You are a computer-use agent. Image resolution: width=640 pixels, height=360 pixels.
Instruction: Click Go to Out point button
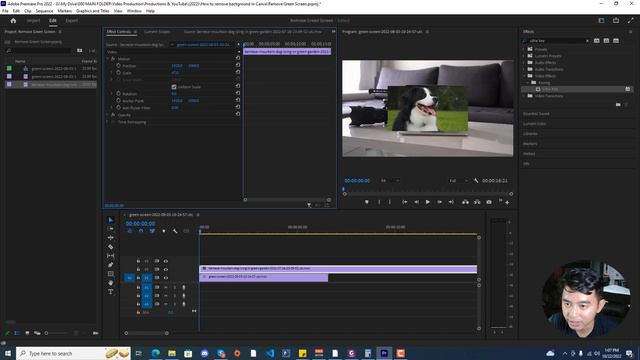click(x=451, y=202)
